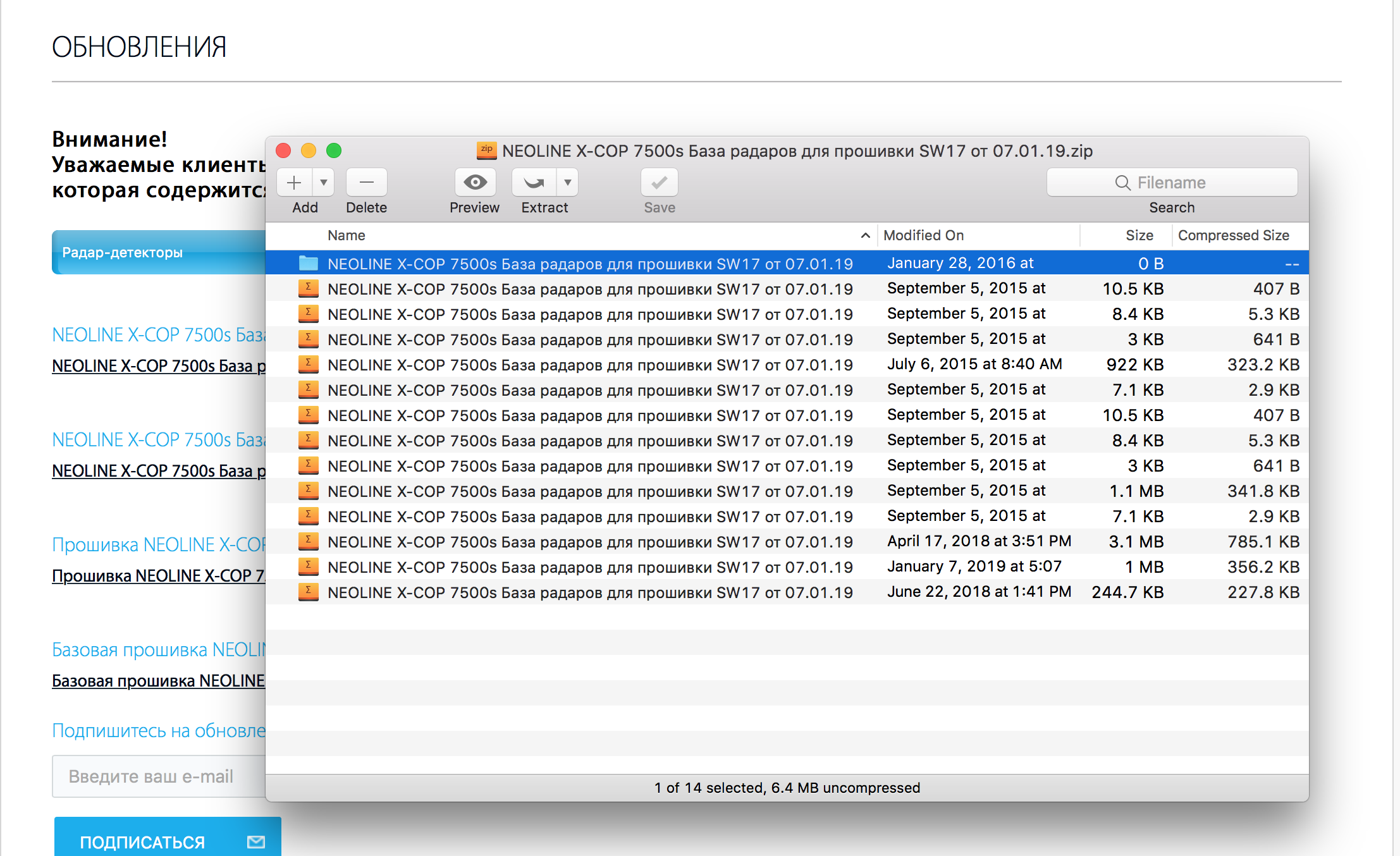Screen dimensions: 1400x856
Task: Open the Extract options dropdown arrow
Action: 568,183
